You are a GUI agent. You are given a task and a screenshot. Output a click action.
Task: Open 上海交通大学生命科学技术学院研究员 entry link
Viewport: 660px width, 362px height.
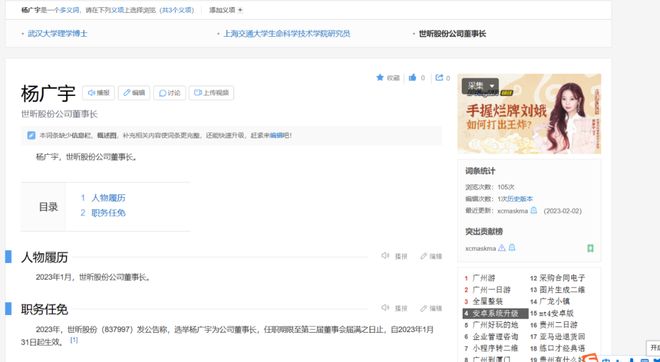point(287,34)
